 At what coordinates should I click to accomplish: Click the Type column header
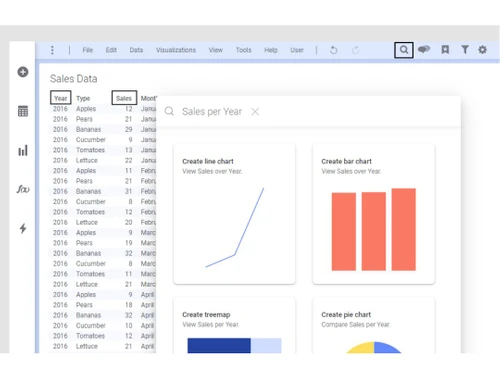pos(83,98)
